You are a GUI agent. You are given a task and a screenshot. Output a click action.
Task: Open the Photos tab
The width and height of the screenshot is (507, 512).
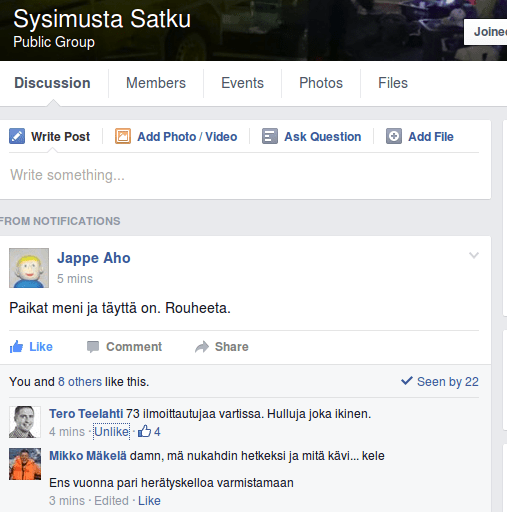click(x=321, y=83)
